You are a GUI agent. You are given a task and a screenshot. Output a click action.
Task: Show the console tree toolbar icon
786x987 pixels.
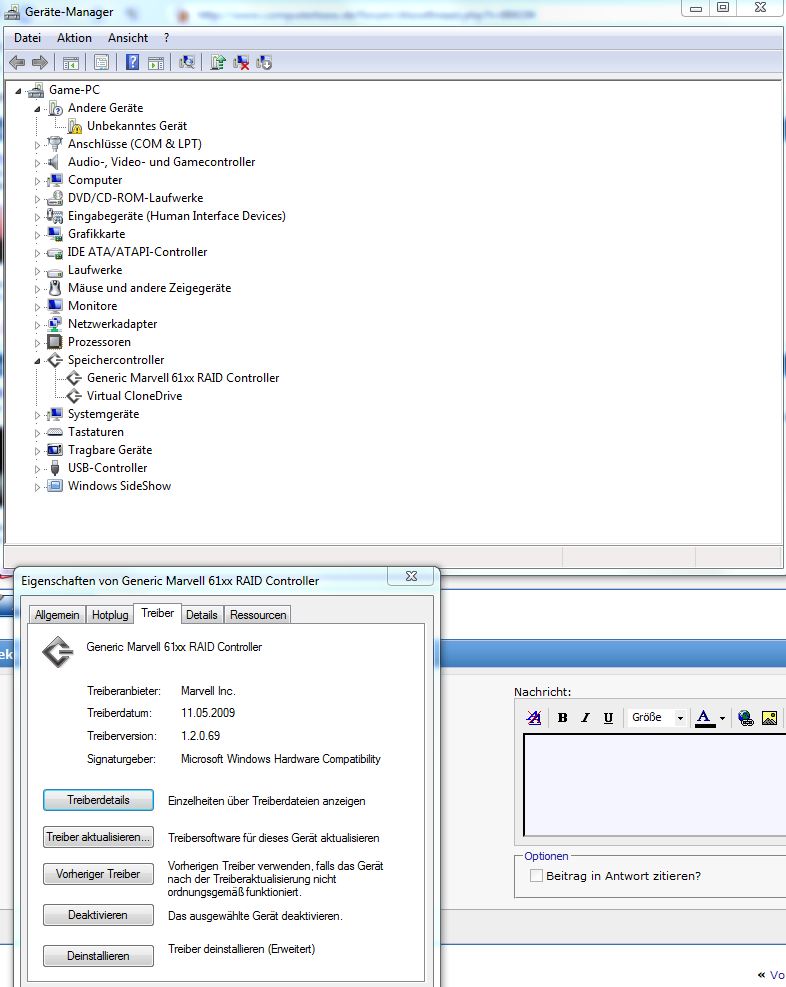(70, 62)
